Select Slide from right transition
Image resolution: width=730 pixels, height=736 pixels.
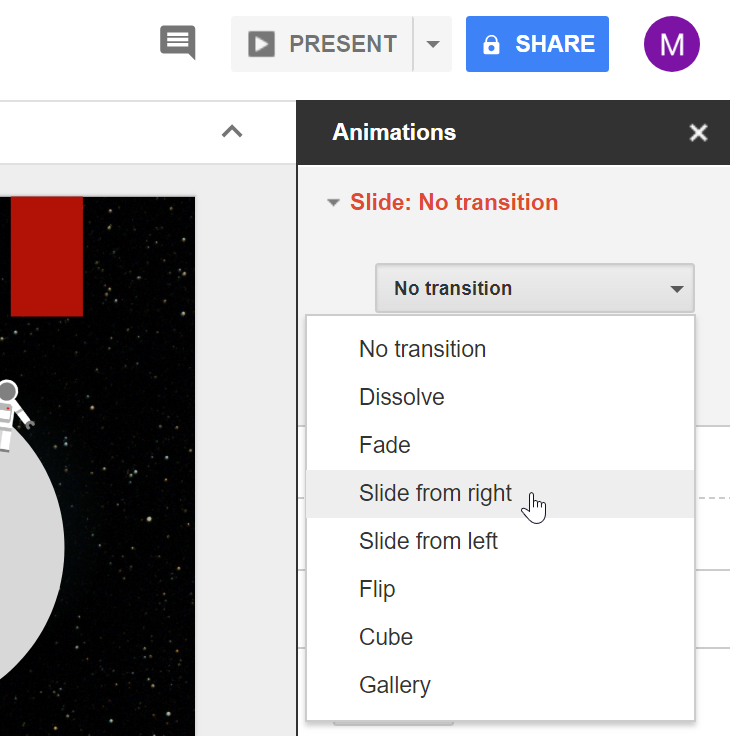click(500, 493)
